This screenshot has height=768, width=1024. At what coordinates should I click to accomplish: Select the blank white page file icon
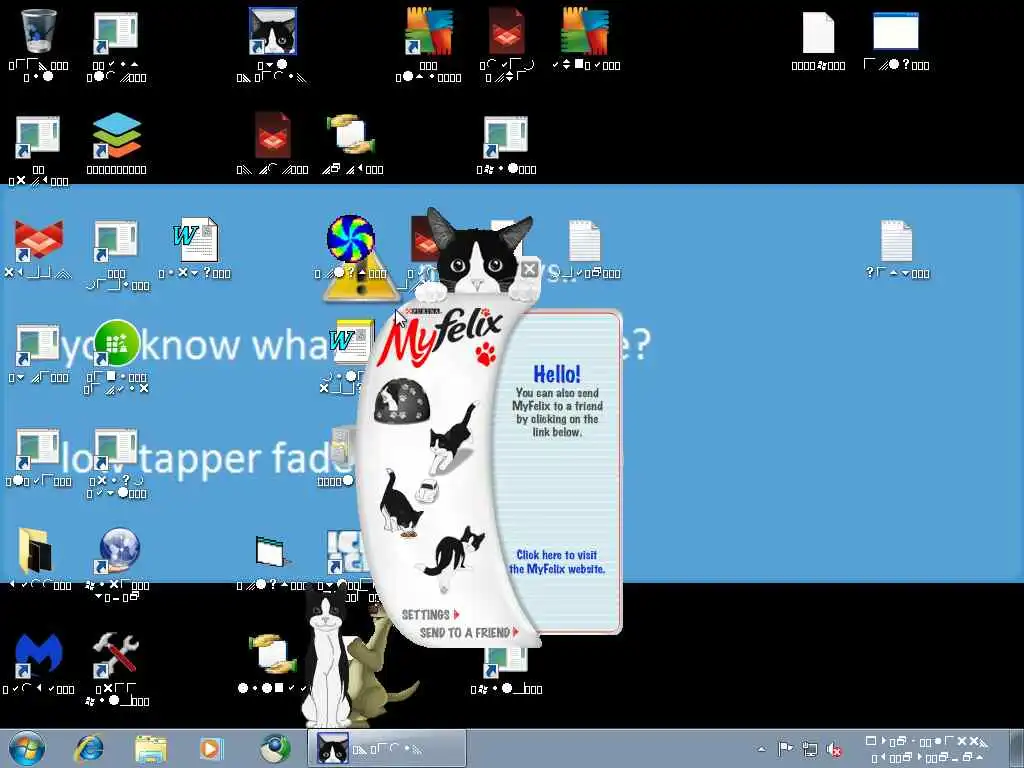pos(818,33)
